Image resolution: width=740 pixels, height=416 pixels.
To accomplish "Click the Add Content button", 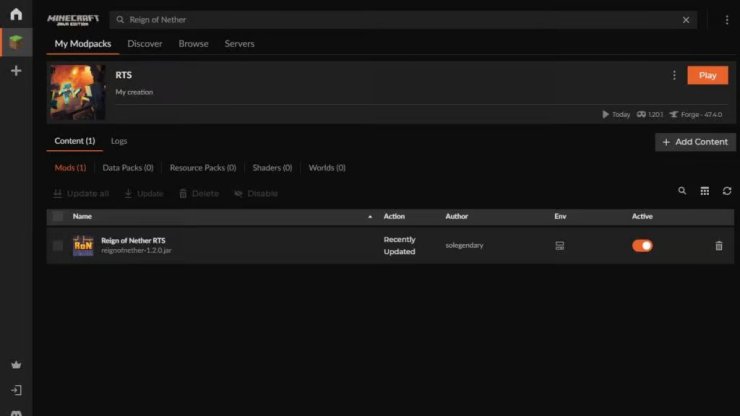I will point(695,142).
